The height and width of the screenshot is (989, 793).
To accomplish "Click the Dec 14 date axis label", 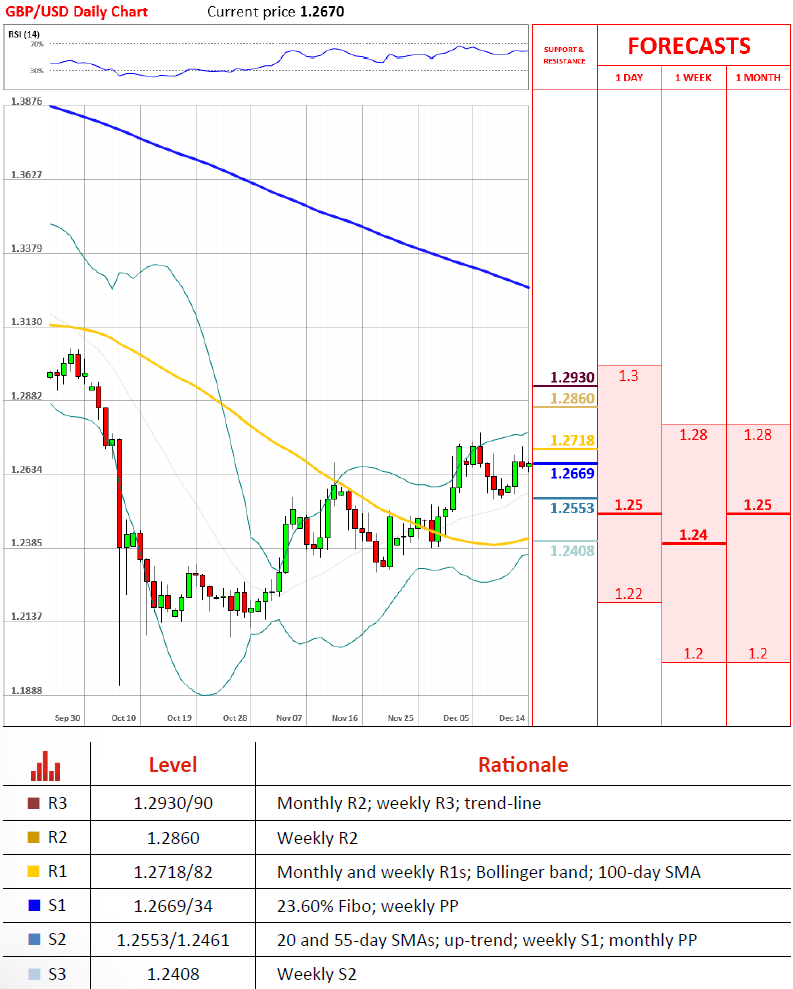I will point(512,718).
